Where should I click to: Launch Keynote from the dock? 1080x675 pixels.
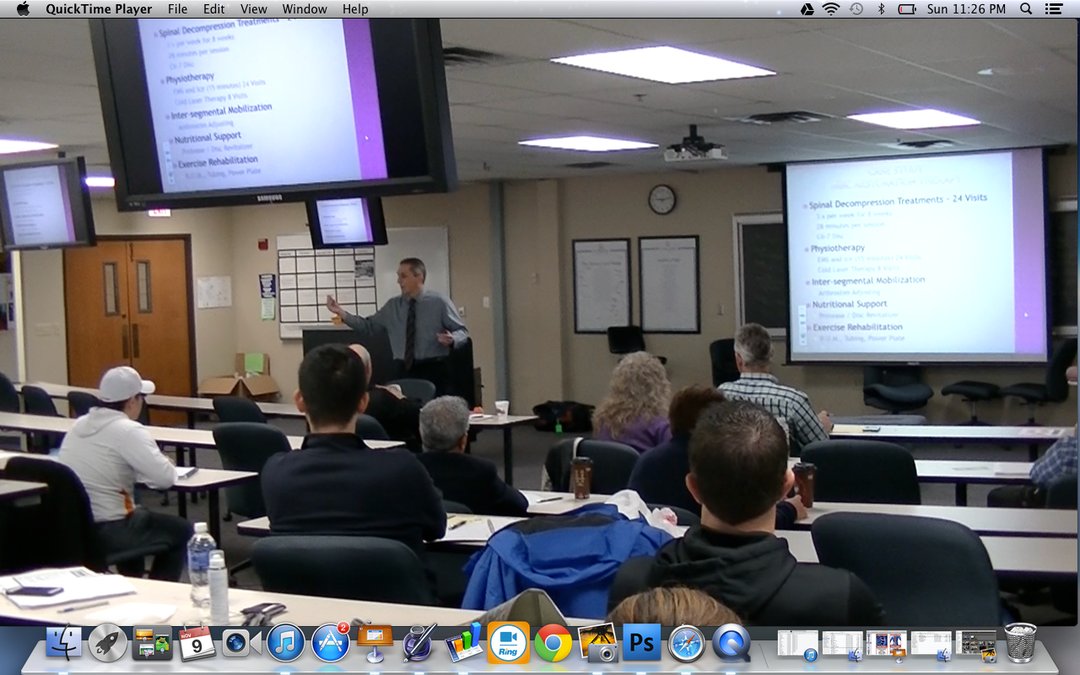(375, 643)
